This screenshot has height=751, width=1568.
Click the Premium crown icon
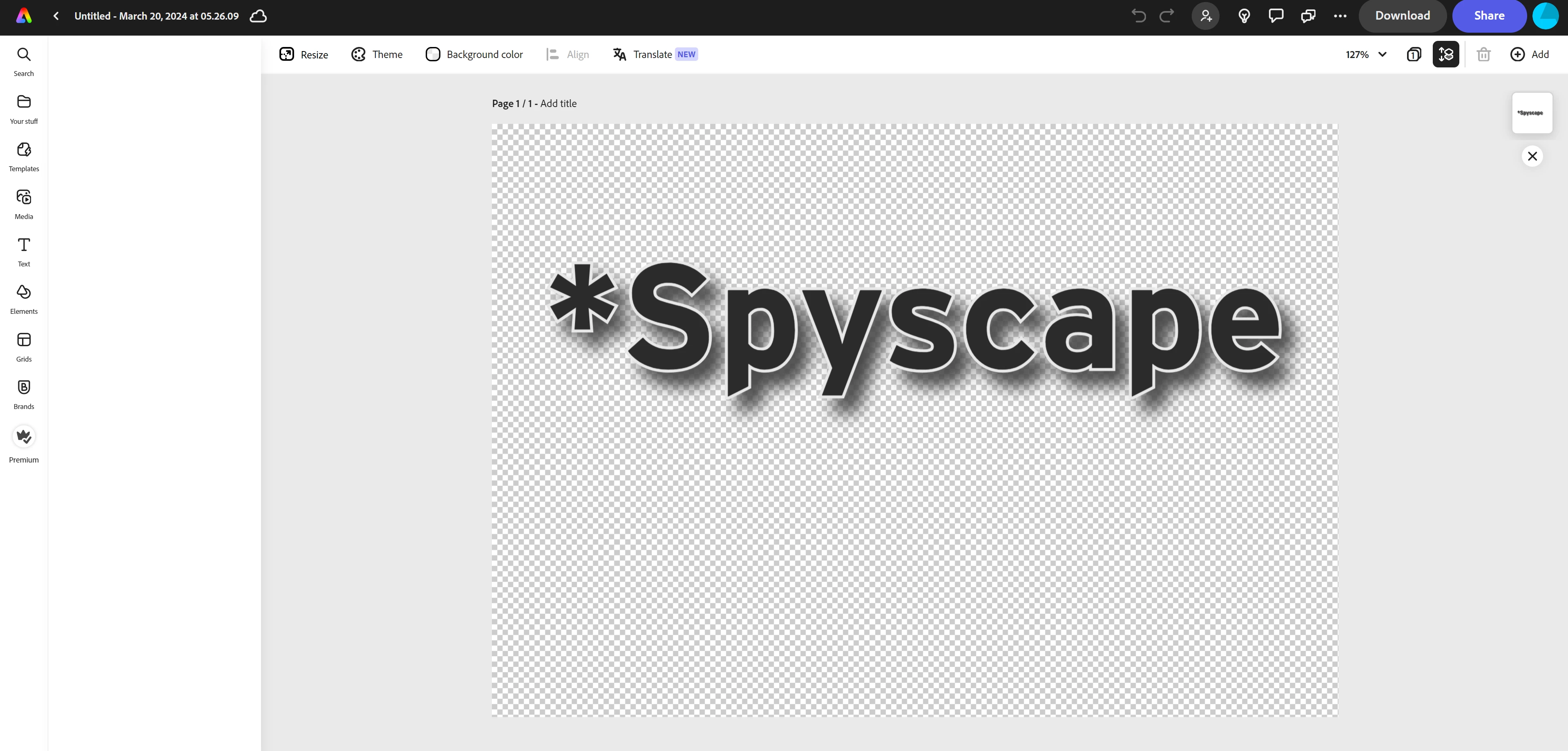(24, 436)
